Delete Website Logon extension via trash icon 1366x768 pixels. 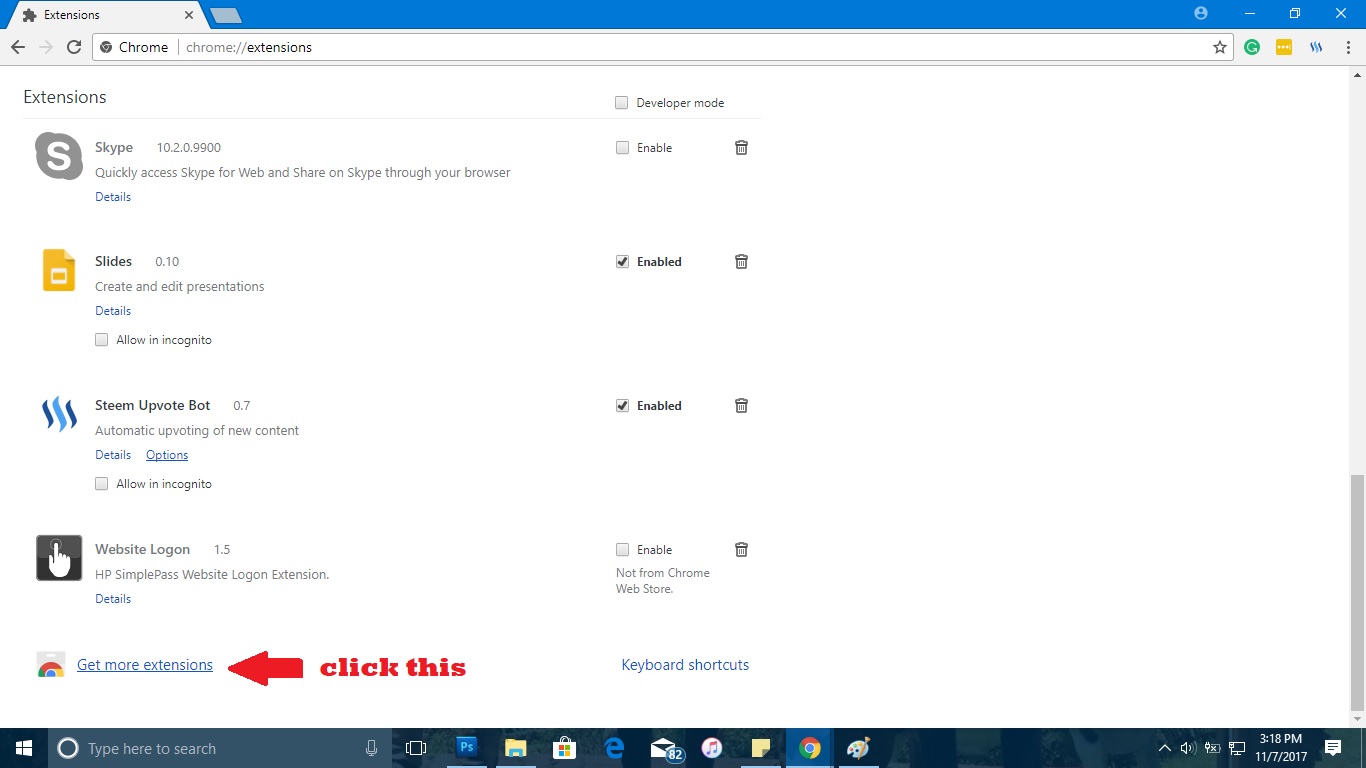[x=741, y=549]
